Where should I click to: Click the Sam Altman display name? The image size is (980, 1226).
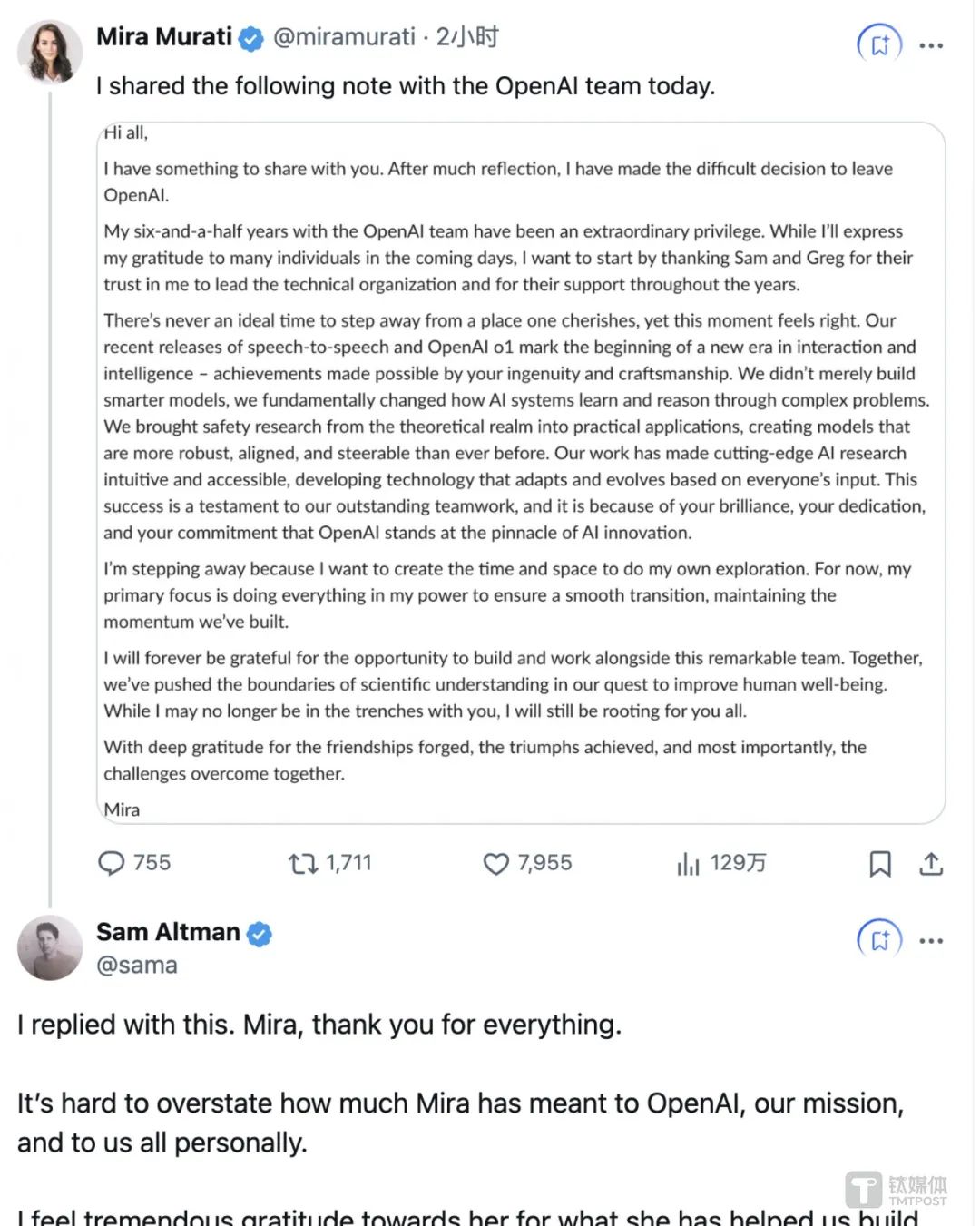click(168, 932)
